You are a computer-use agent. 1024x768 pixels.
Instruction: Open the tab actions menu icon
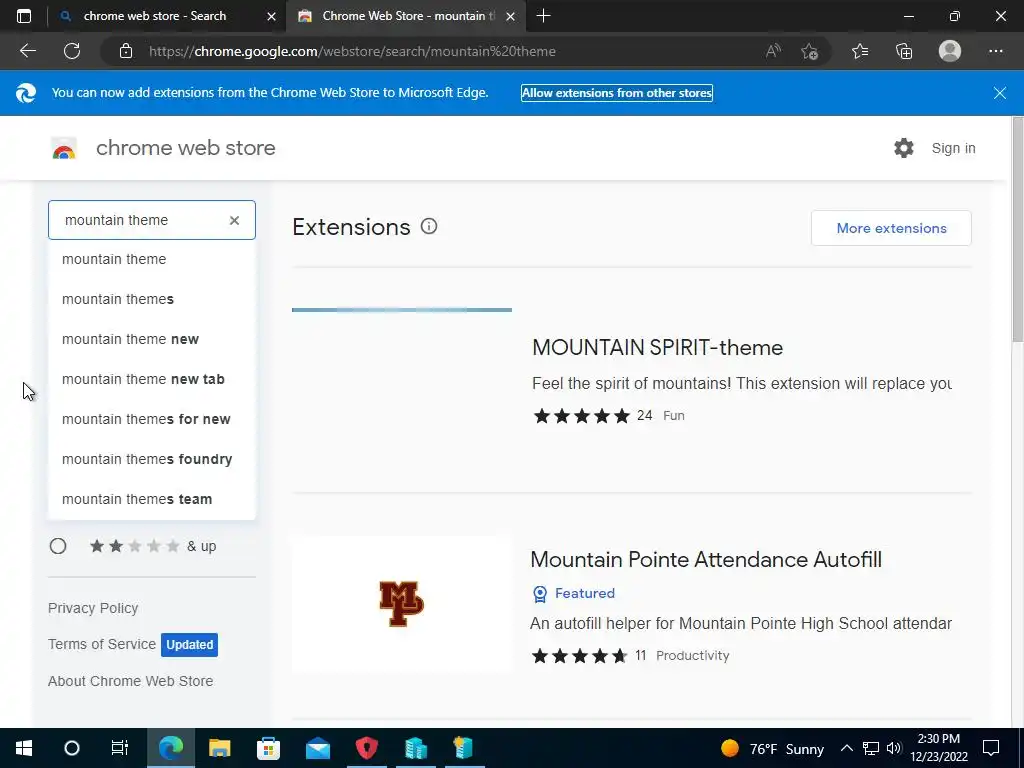pyautogui.click(x=24, y=16)
